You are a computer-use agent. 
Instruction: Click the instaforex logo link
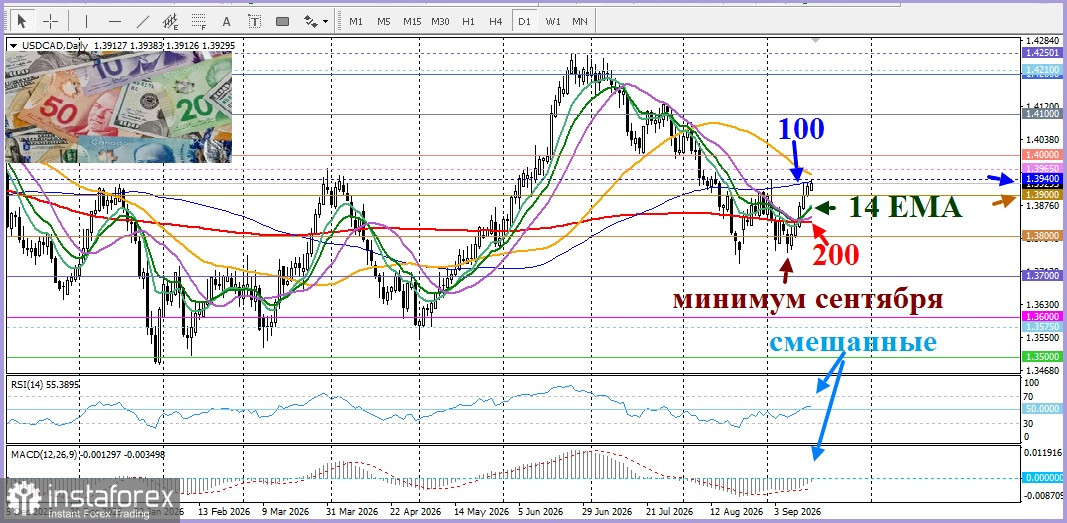click(x=90, y=500)
